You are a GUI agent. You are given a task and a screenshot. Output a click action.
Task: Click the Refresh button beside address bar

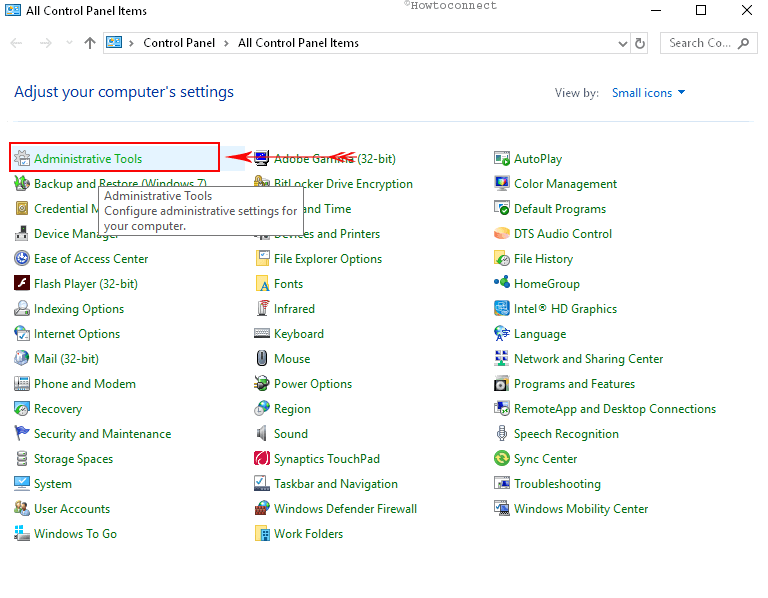pos(641,43)
